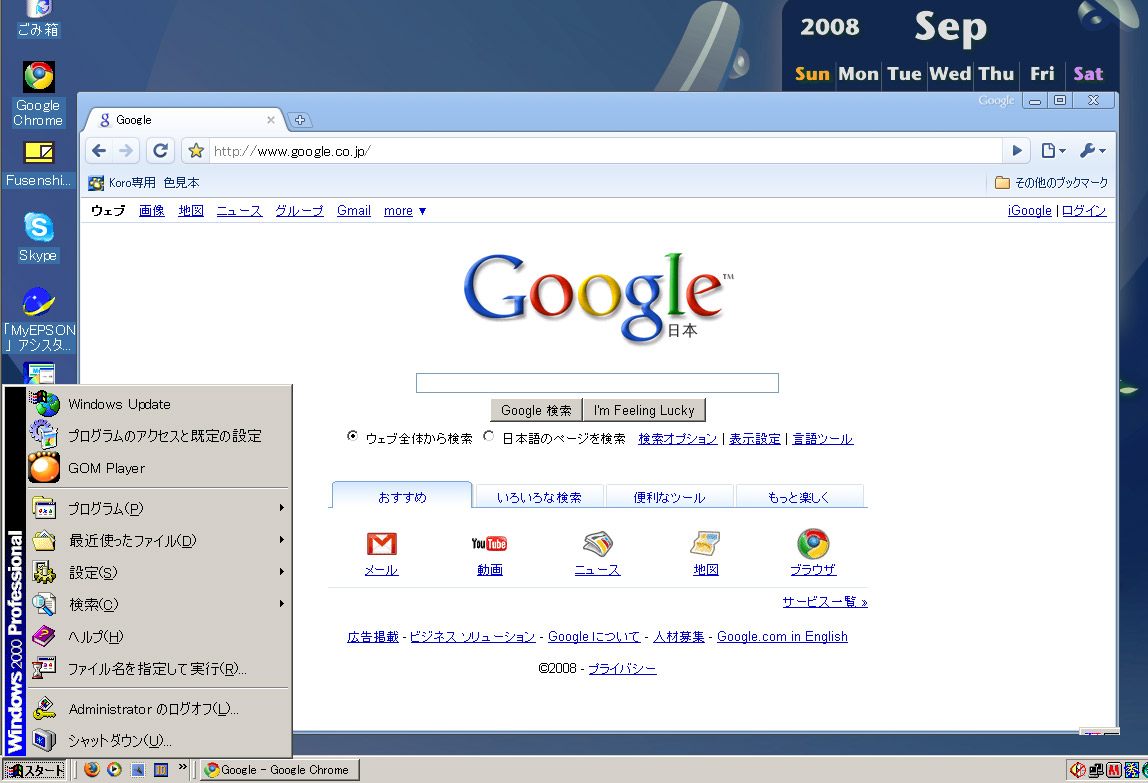
Task: Click the スタート button on the taskbar
Action: click(x=34, y=770)
